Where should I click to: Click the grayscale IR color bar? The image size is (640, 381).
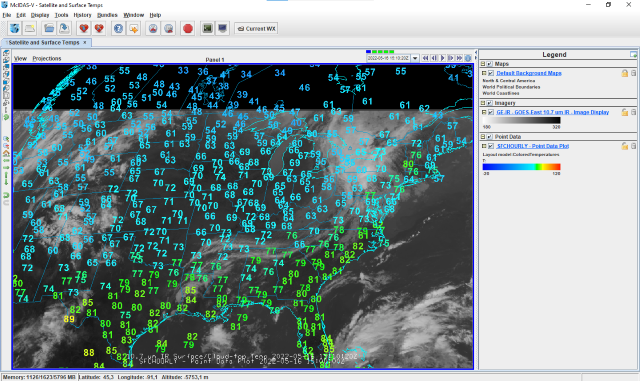tap(521, 120)
